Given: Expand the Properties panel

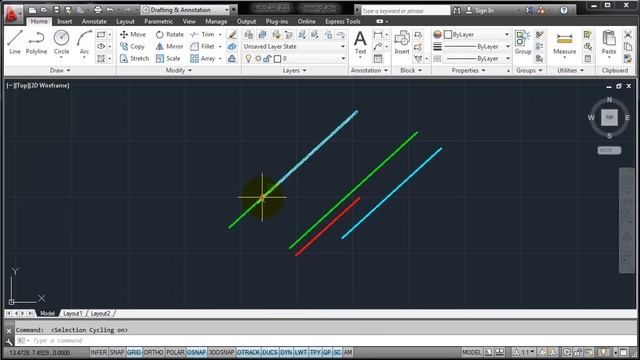Looking at the screenshot, I should 469,71.
